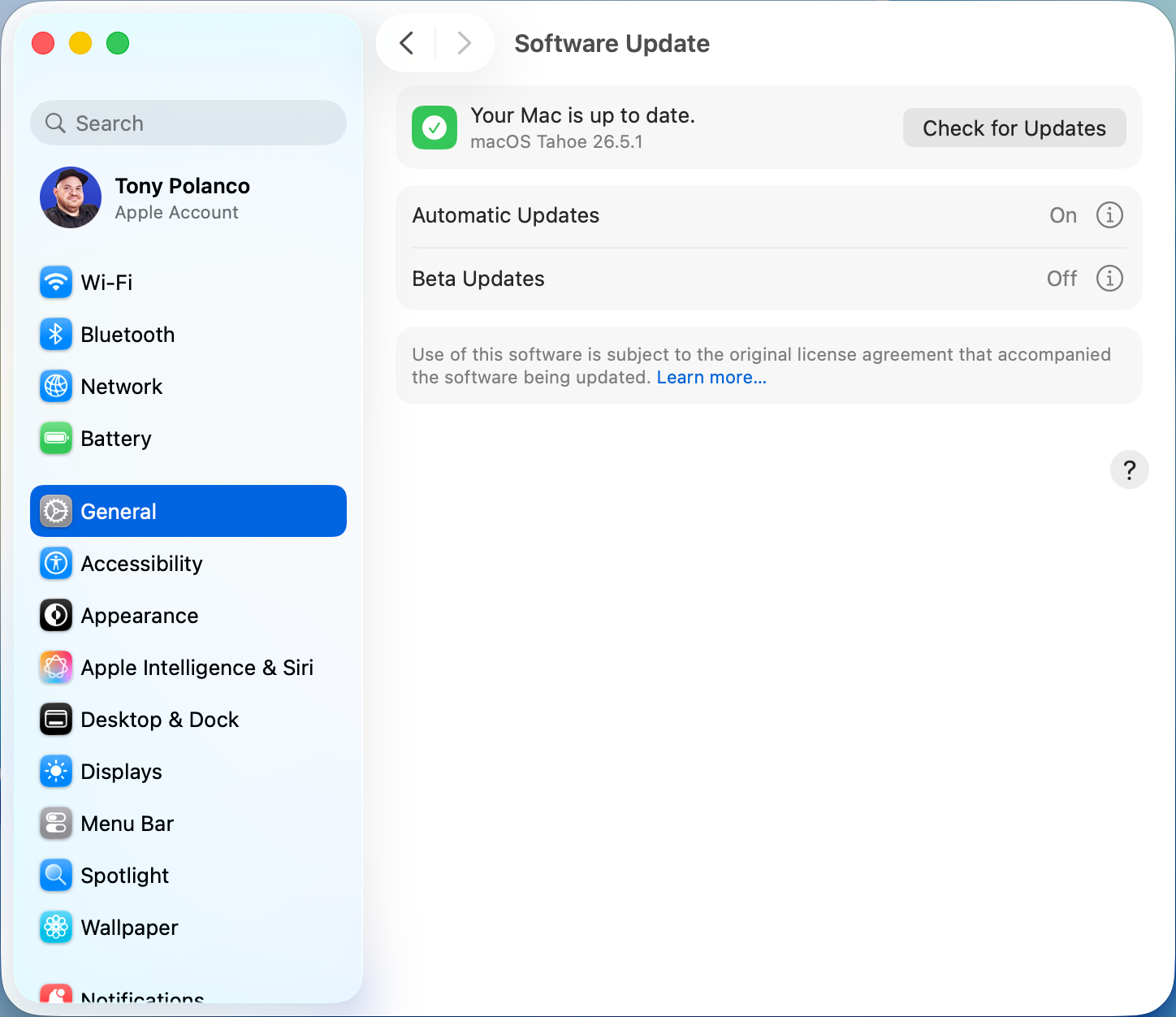Click the green full-screen window button
This screenshot has height=1017, width=1176.
click(x=118, y=43)
